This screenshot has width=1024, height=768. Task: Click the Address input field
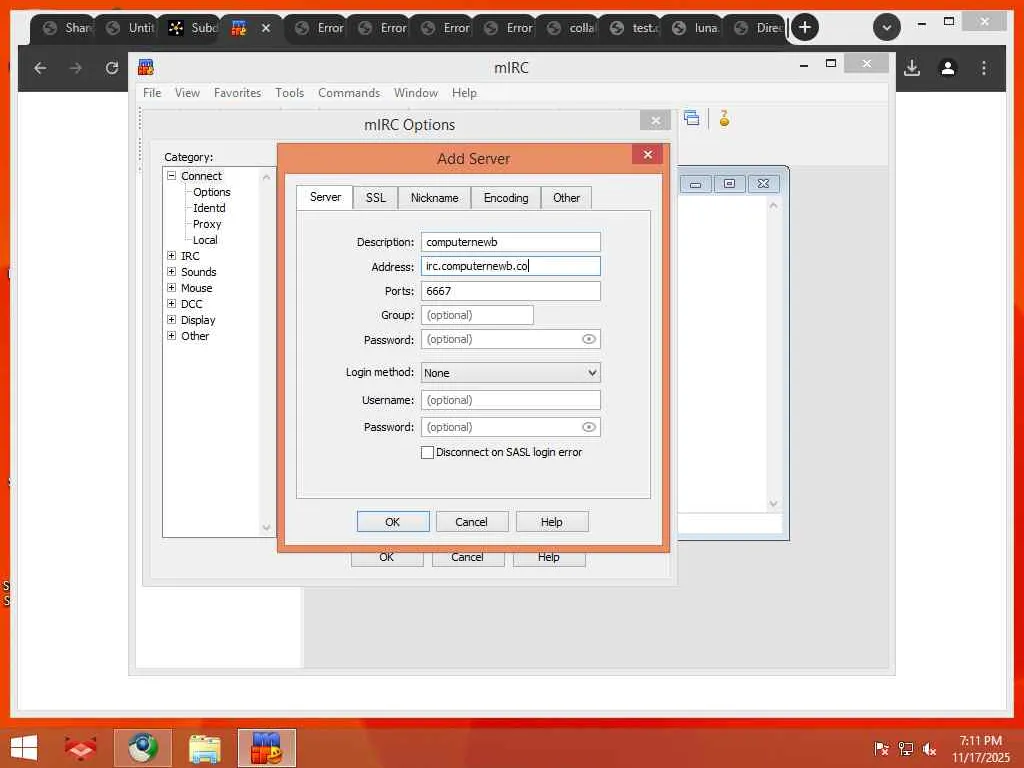click(x=511, y=266)
